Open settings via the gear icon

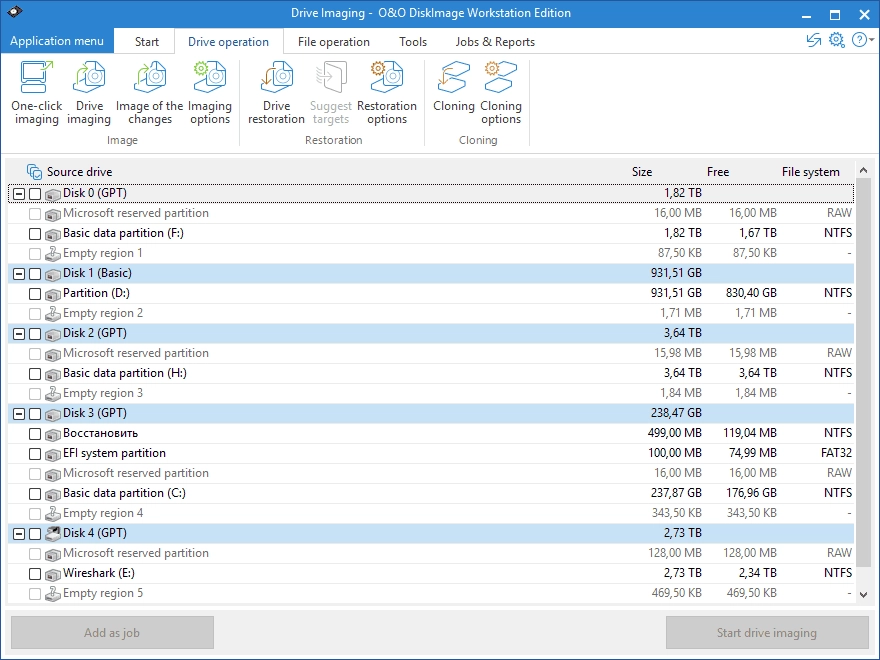[x=836, y=40]
